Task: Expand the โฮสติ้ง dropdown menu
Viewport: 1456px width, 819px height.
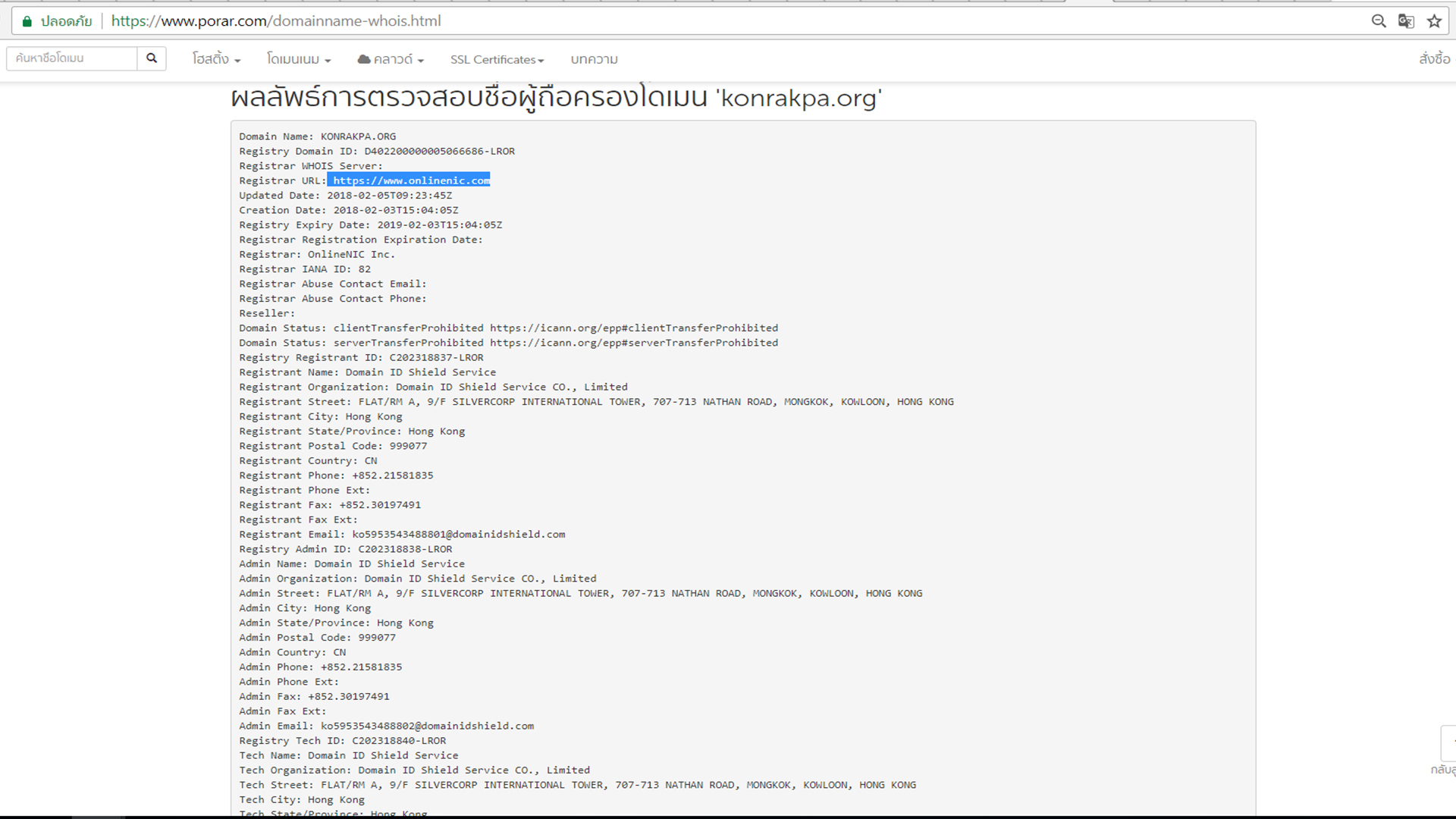Action: pos(216,59)
